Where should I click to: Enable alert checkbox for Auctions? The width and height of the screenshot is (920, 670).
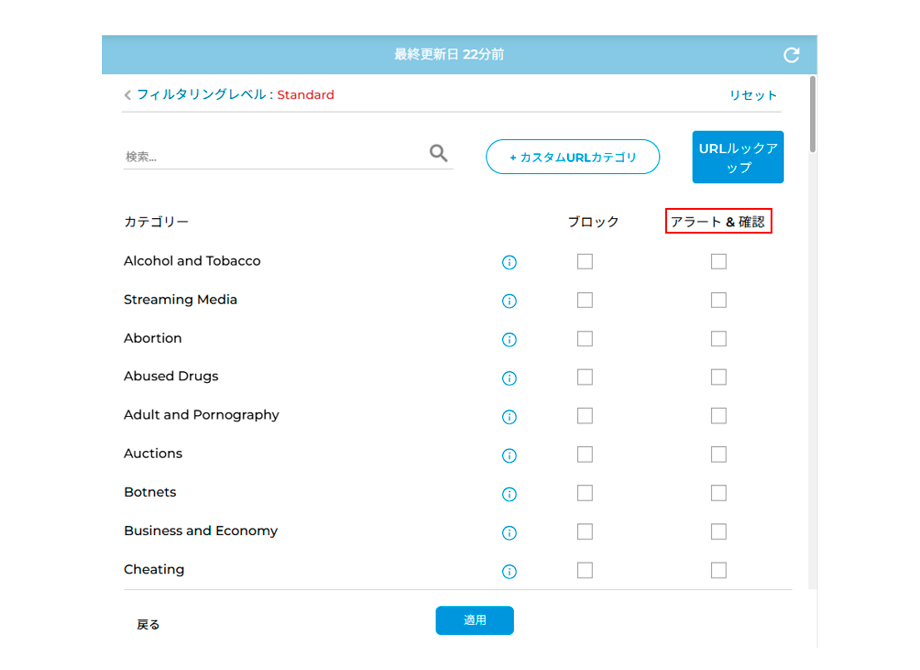(x=719, y=455)
